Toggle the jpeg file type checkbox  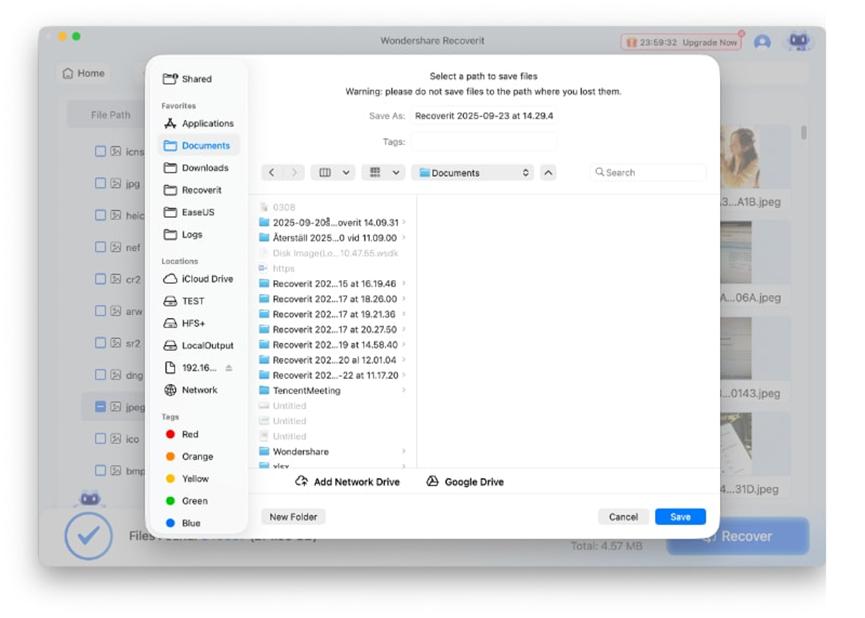pyautogui.click(x=100, y=407)
